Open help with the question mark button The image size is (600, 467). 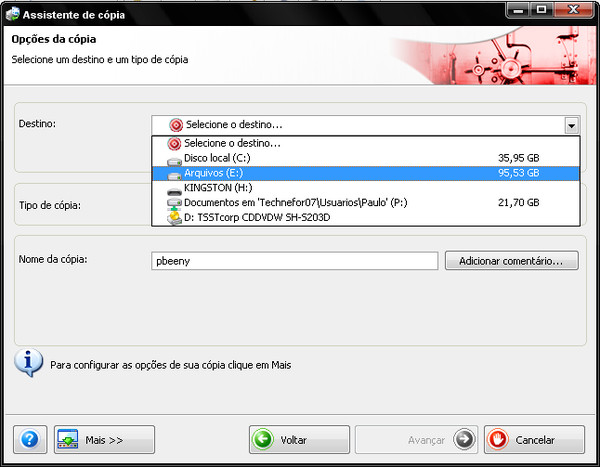pyautogui.click(x=30, y=439)
